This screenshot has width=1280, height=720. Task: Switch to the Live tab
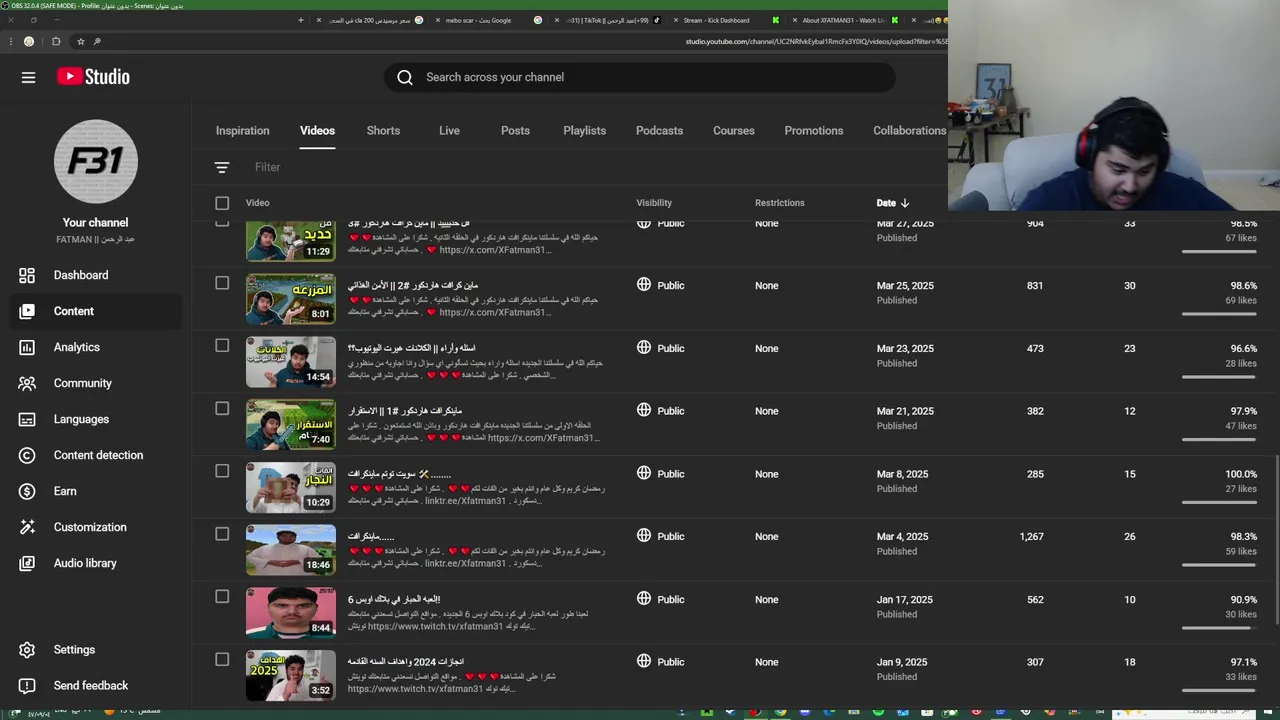pos(449,131)
